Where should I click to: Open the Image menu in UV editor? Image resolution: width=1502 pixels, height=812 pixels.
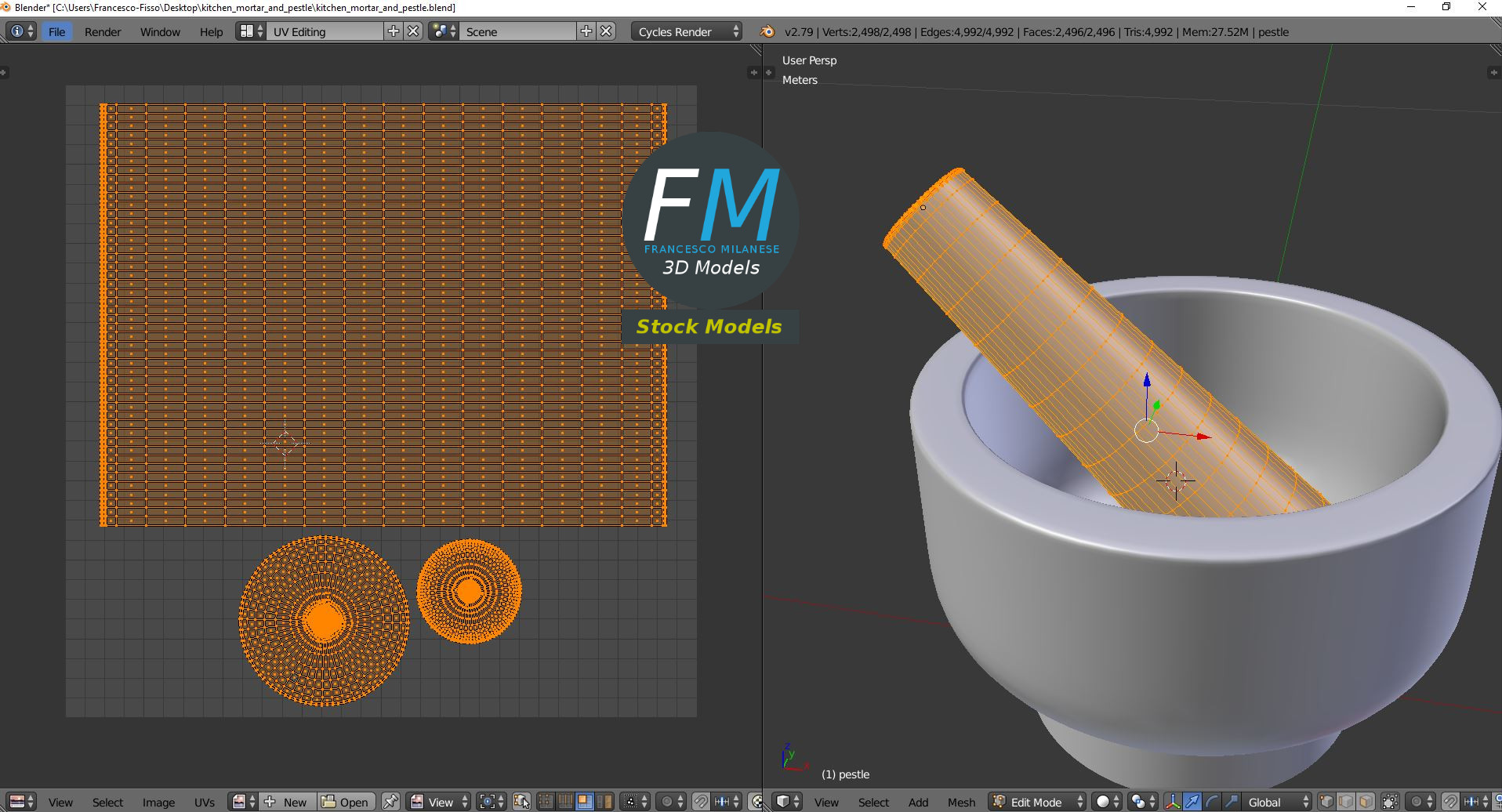pyautogui.click(x=158, y=802)
